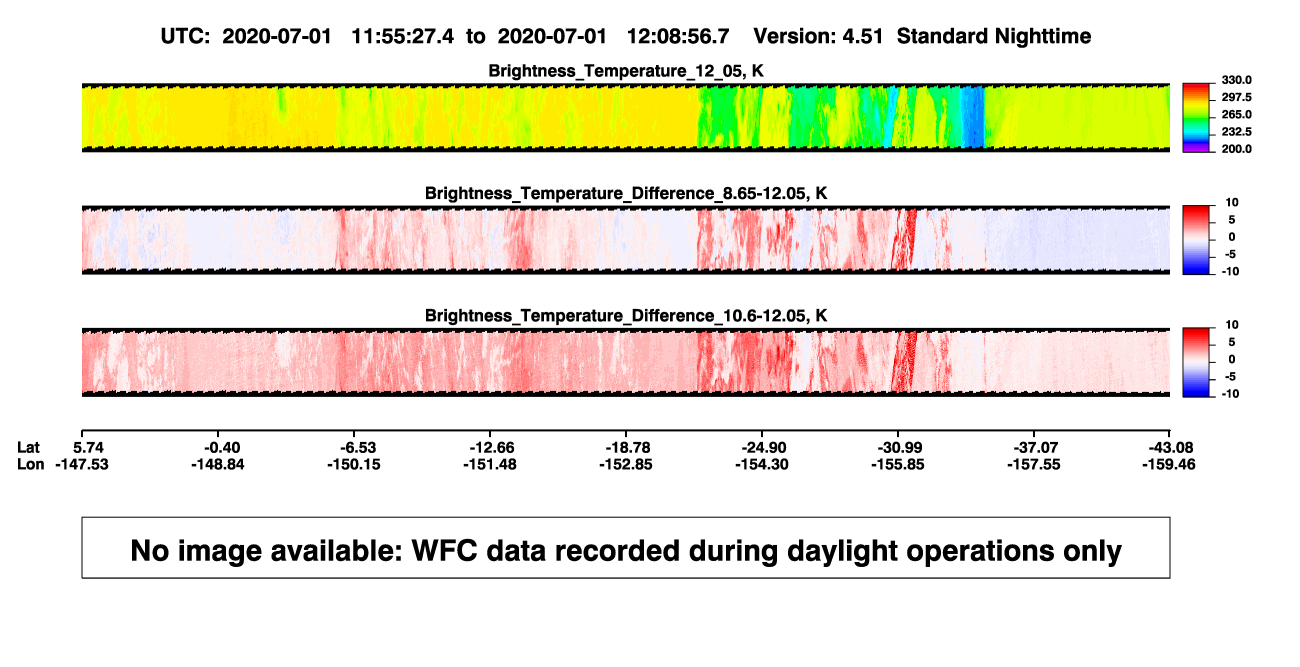Click the '-10' value on 10.6-12.05 color scale
1300x667 pixels.
1230,393
